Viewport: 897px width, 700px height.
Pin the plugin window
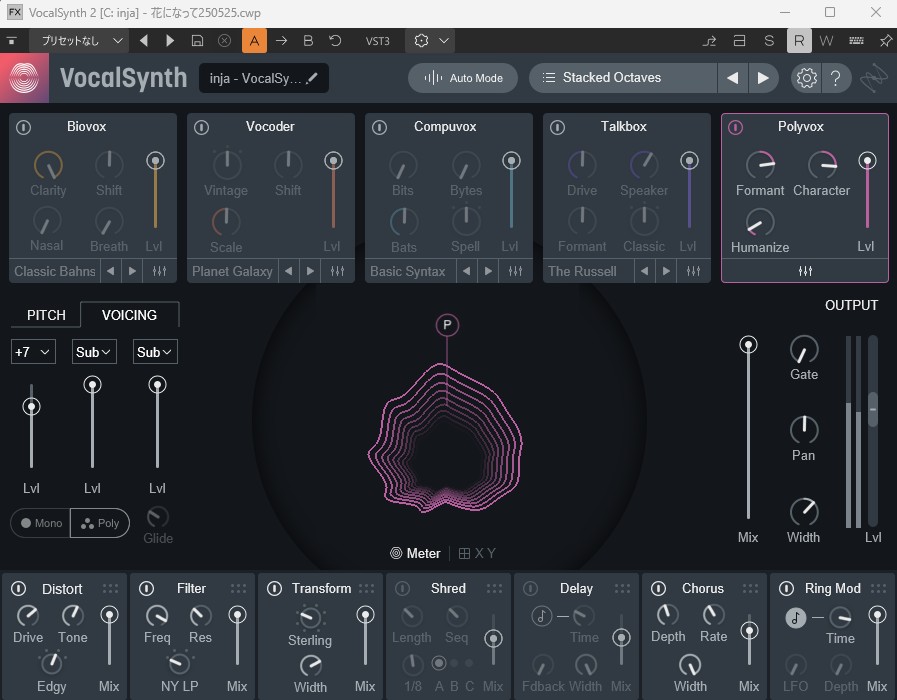click(886, 41)
